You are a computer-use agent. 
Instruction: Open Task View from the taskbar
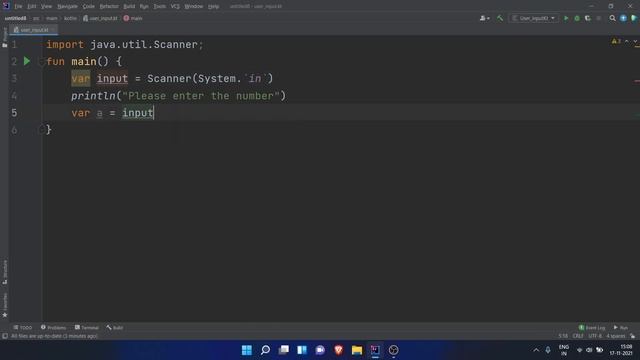point(284,350)
